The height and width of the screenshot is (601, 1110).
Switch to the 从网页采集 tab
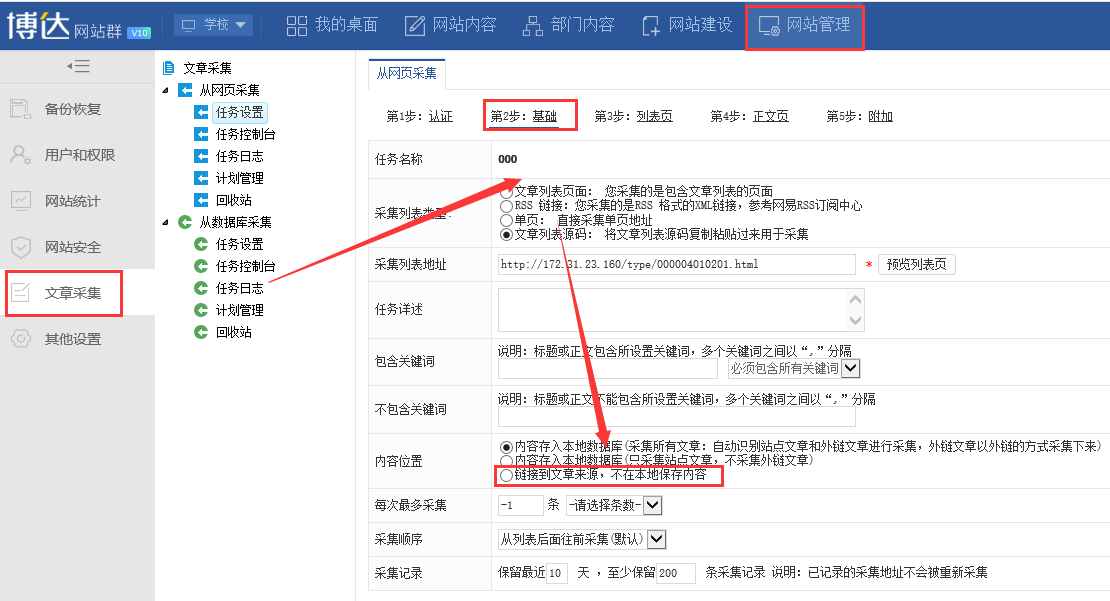tap(406, 73)
